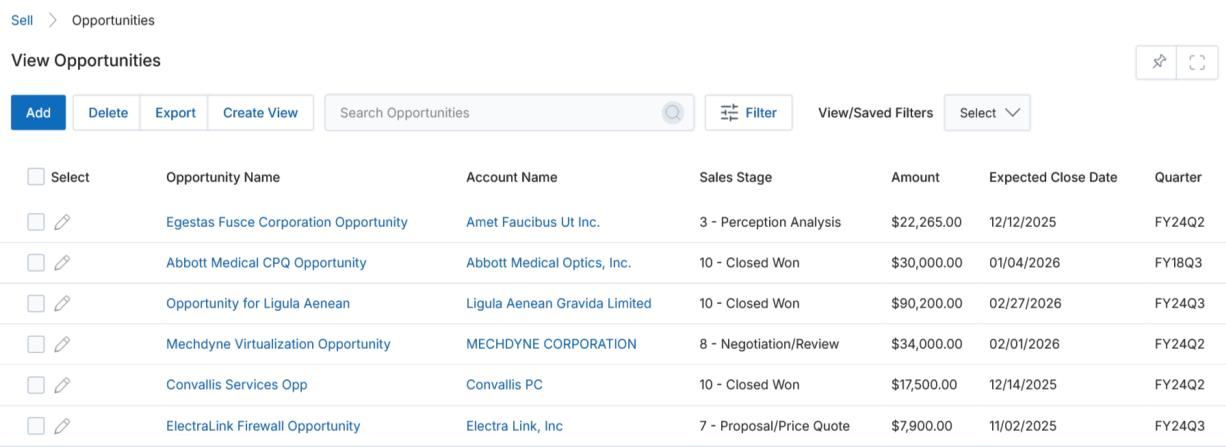Click the Sell breadcrumb link
This screenshot has height=447, width=1226.
[22, 20]
